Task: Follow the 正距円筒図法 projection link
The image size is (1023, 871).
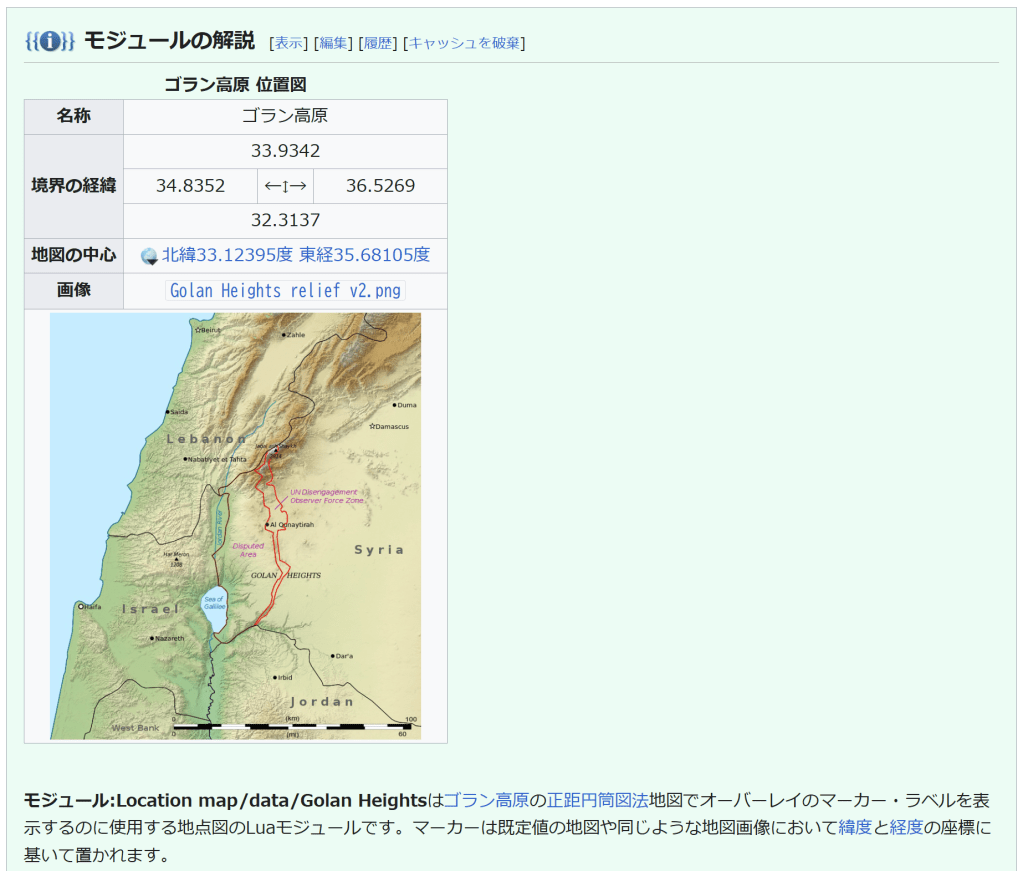Action: (x=597, y=800)
